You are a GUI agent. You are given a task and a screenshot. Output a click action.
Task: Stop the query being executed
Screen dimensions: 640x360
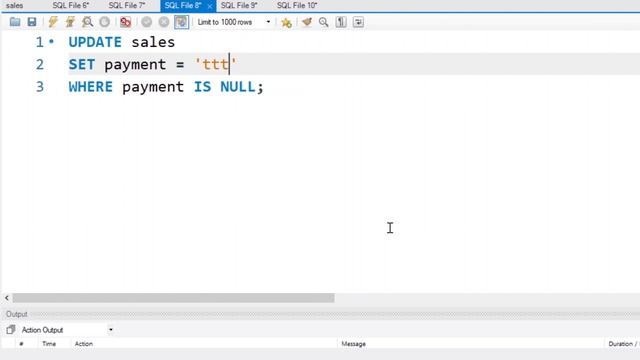point(104,22)
